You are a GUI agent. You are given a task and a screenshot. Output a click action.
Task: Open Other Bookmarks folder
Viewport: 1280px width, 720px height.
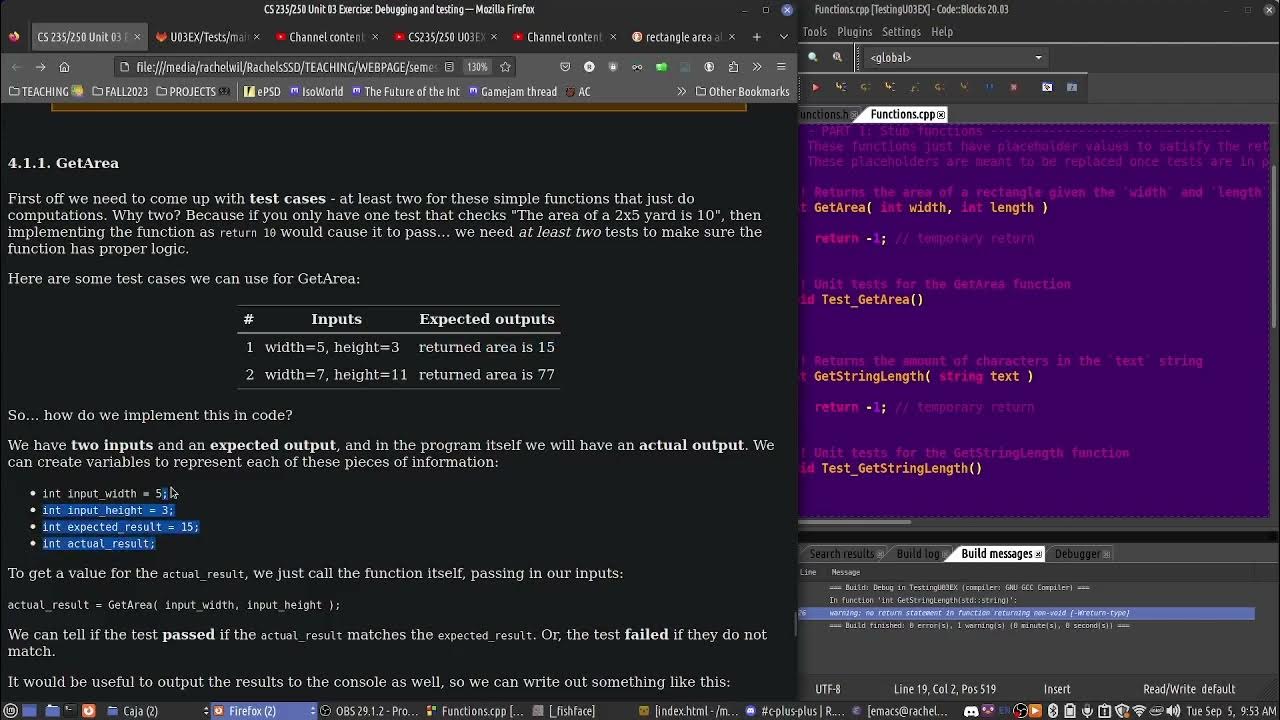pyautogui.click(x=742, y=91)
